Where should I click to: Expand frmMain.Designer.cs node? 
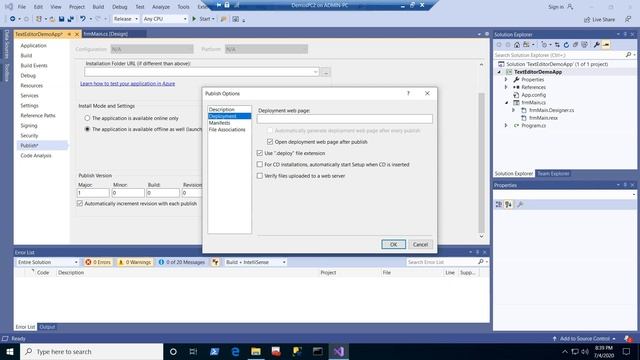(513, 110)
